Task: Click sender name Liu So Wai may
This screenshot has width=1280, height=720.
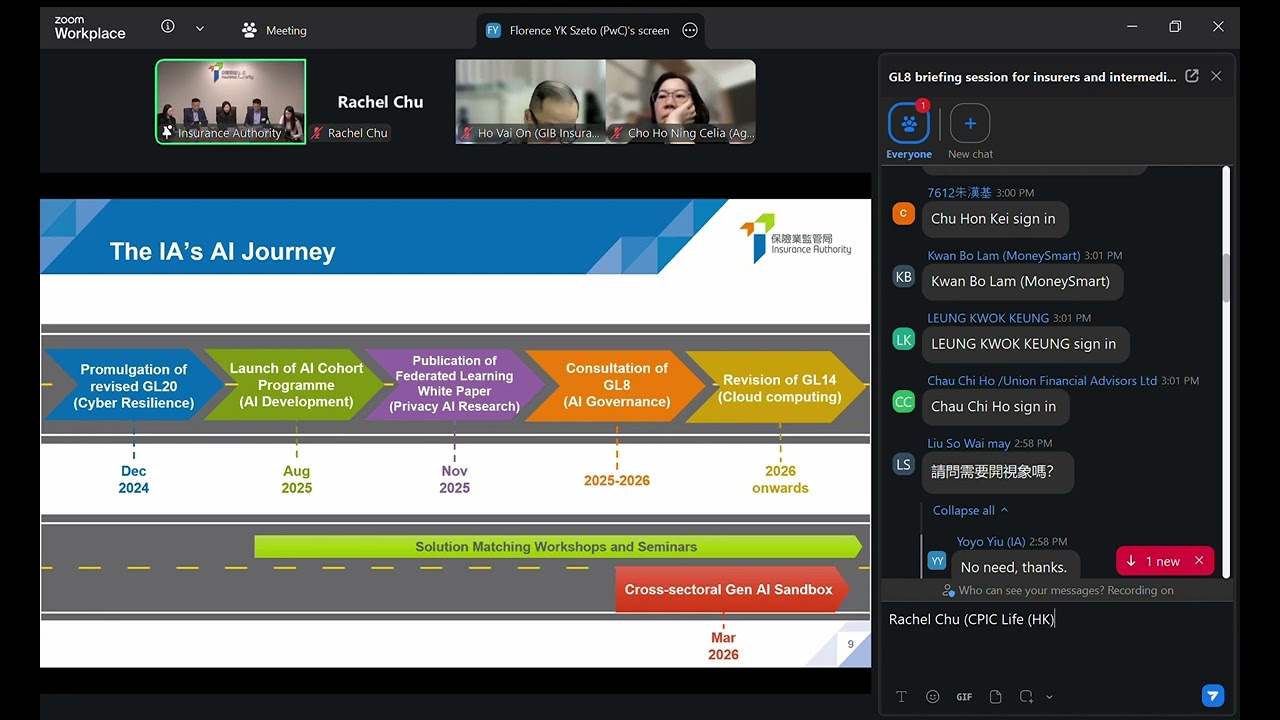Action: click(968, 443)
